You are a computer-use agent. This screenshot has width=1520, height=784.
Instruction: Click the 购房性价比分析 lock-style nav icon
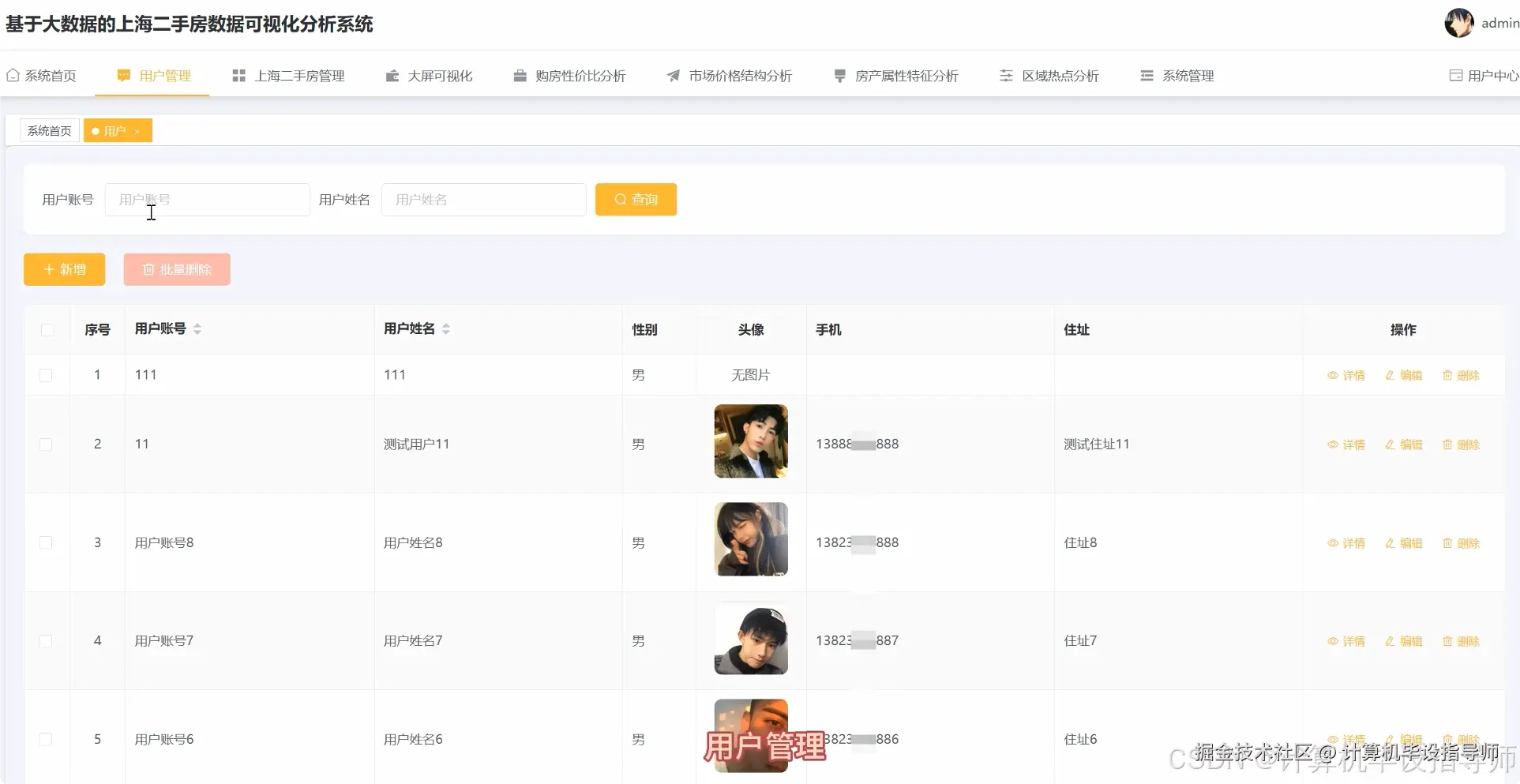519,75
